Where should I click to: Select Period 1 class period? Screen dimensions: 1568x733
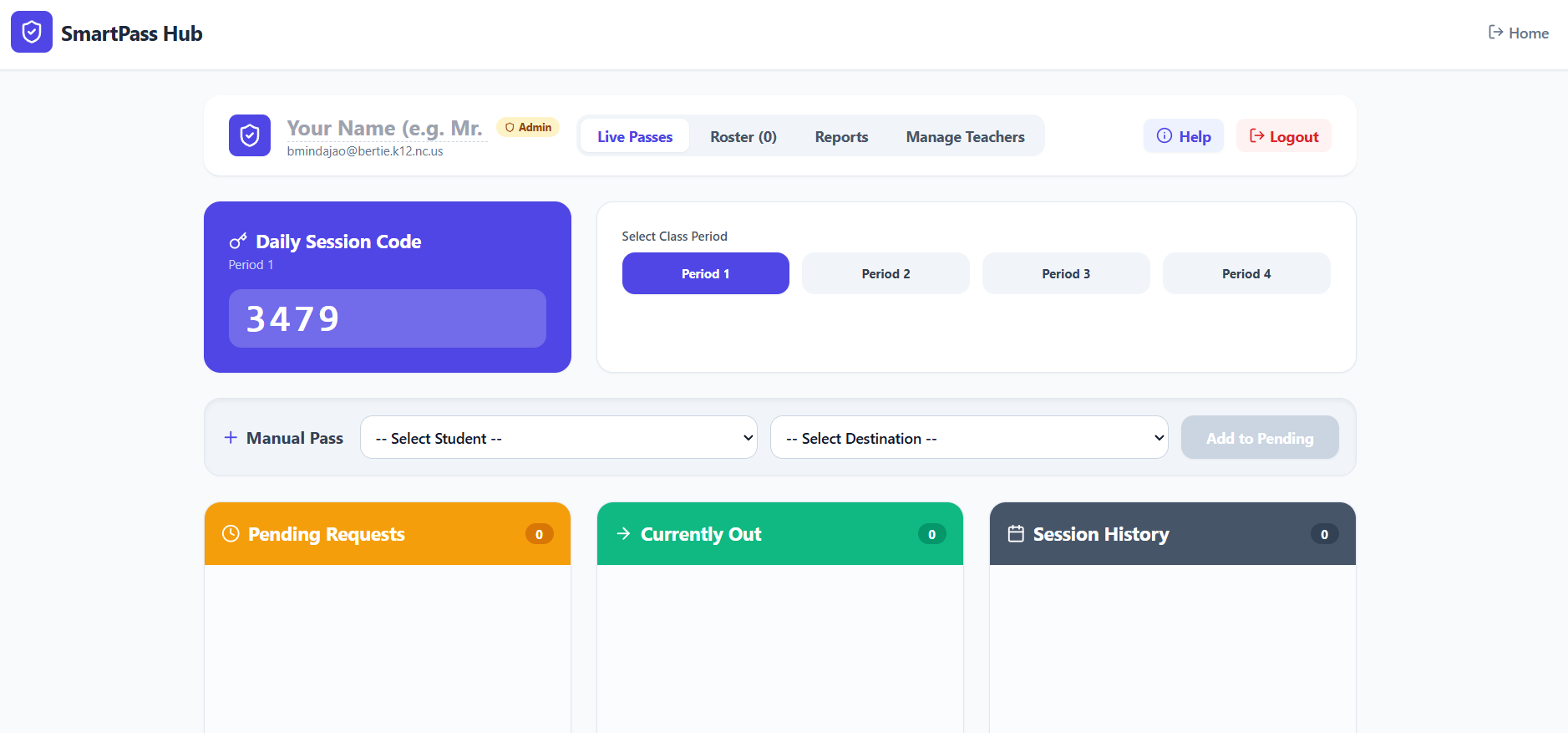click(x=706, y=273)
